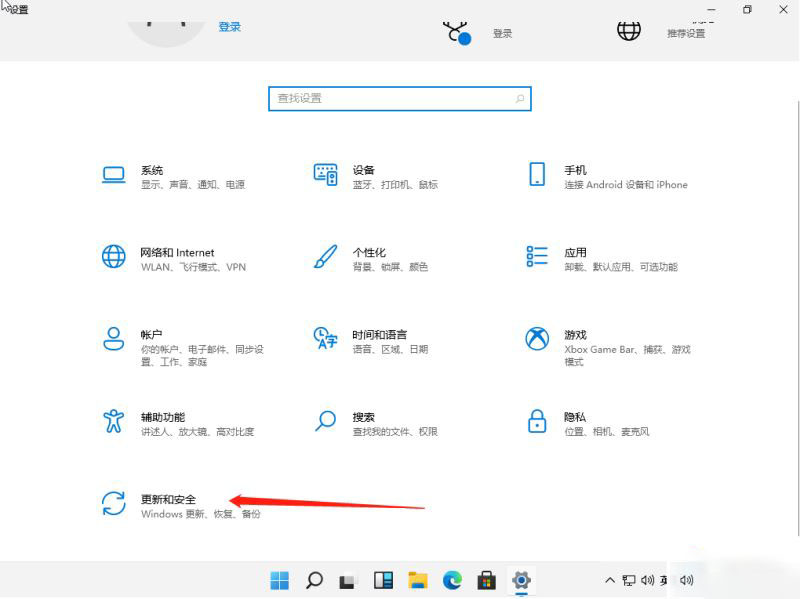Click the 个性化 category title

click(369, 253)
